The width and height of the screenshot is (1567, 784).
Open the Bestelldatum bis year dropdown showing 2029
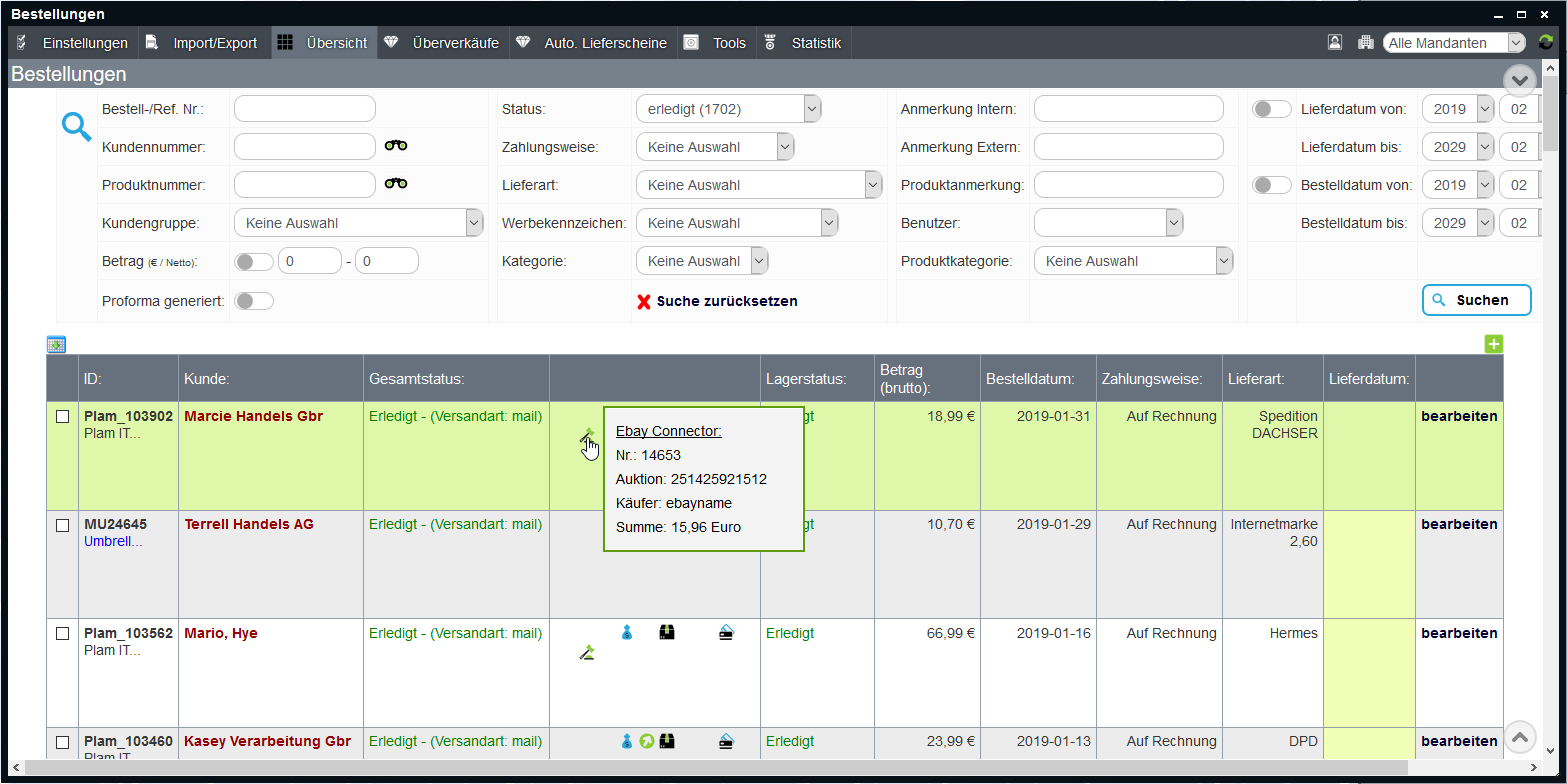click(1457, 223)
